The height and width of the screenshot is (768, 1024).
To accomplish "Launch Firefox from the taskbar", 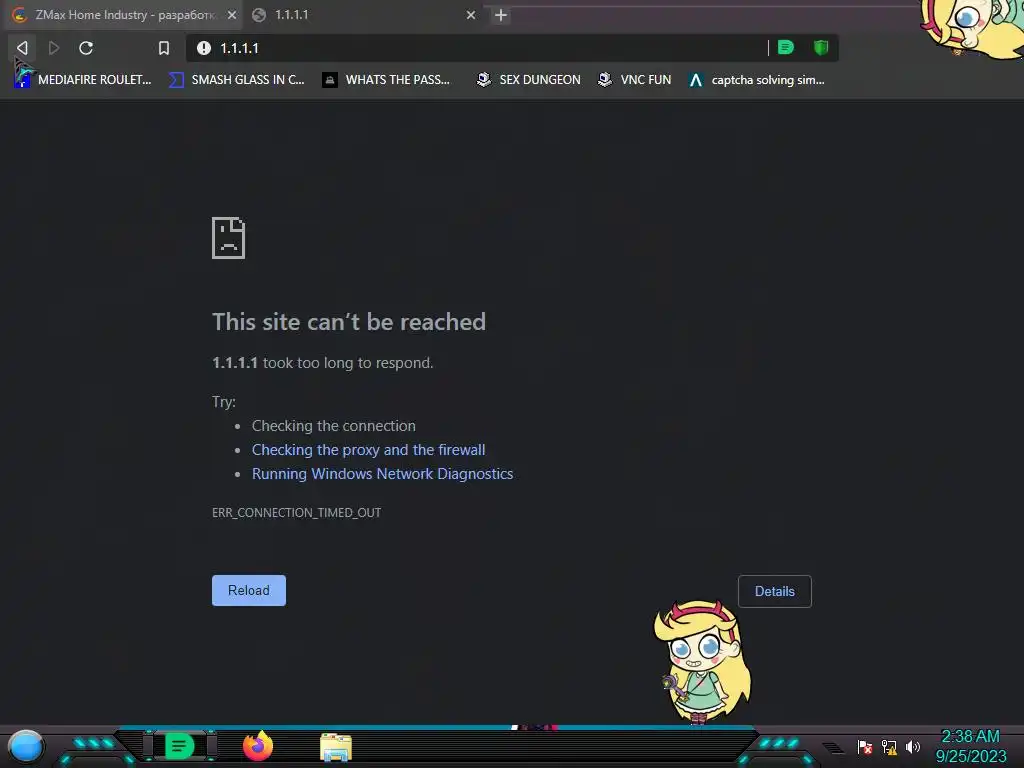I will coord(258,746).
